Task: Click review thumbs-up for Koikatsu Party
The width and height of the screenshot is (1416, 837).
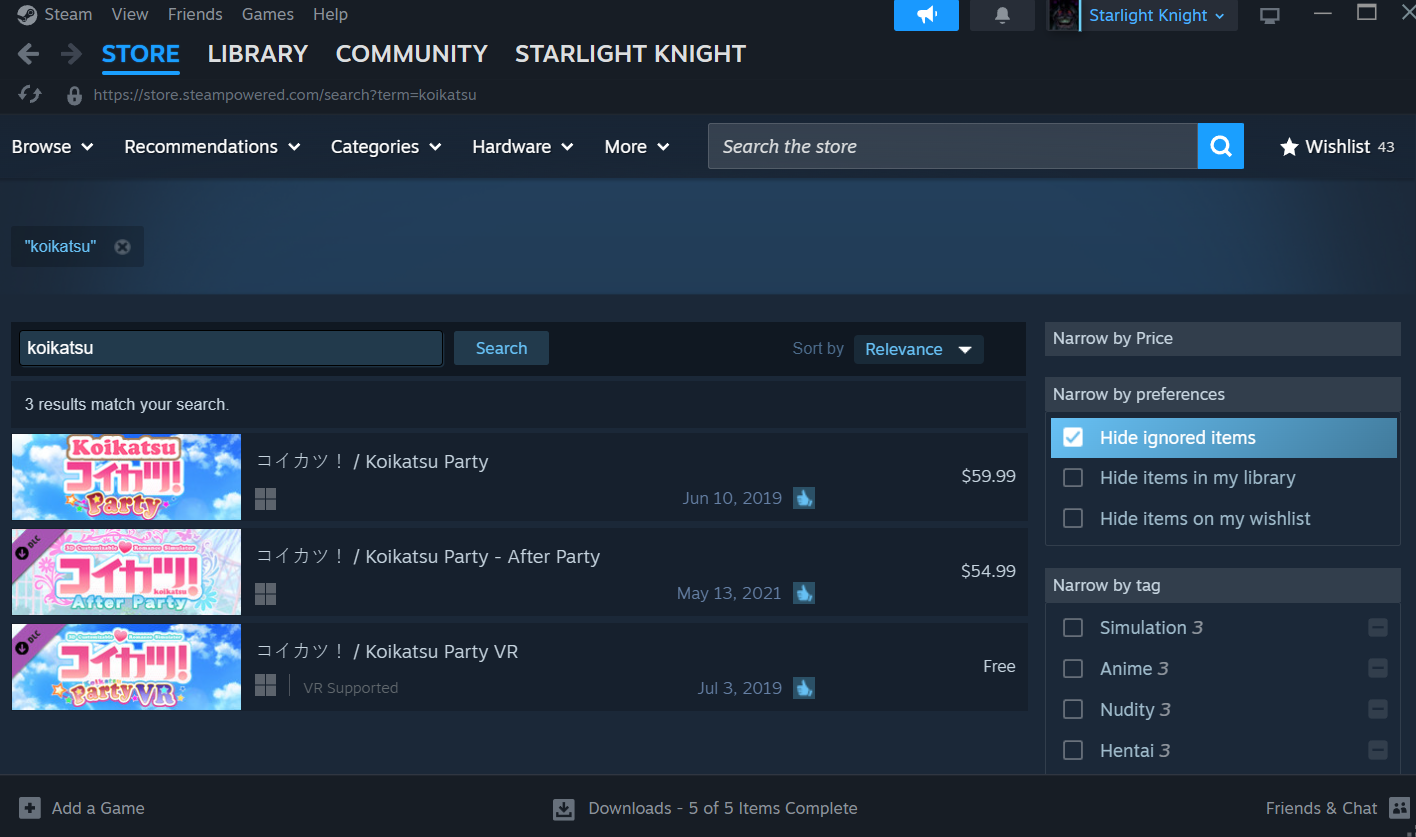Action: point(804,498)
